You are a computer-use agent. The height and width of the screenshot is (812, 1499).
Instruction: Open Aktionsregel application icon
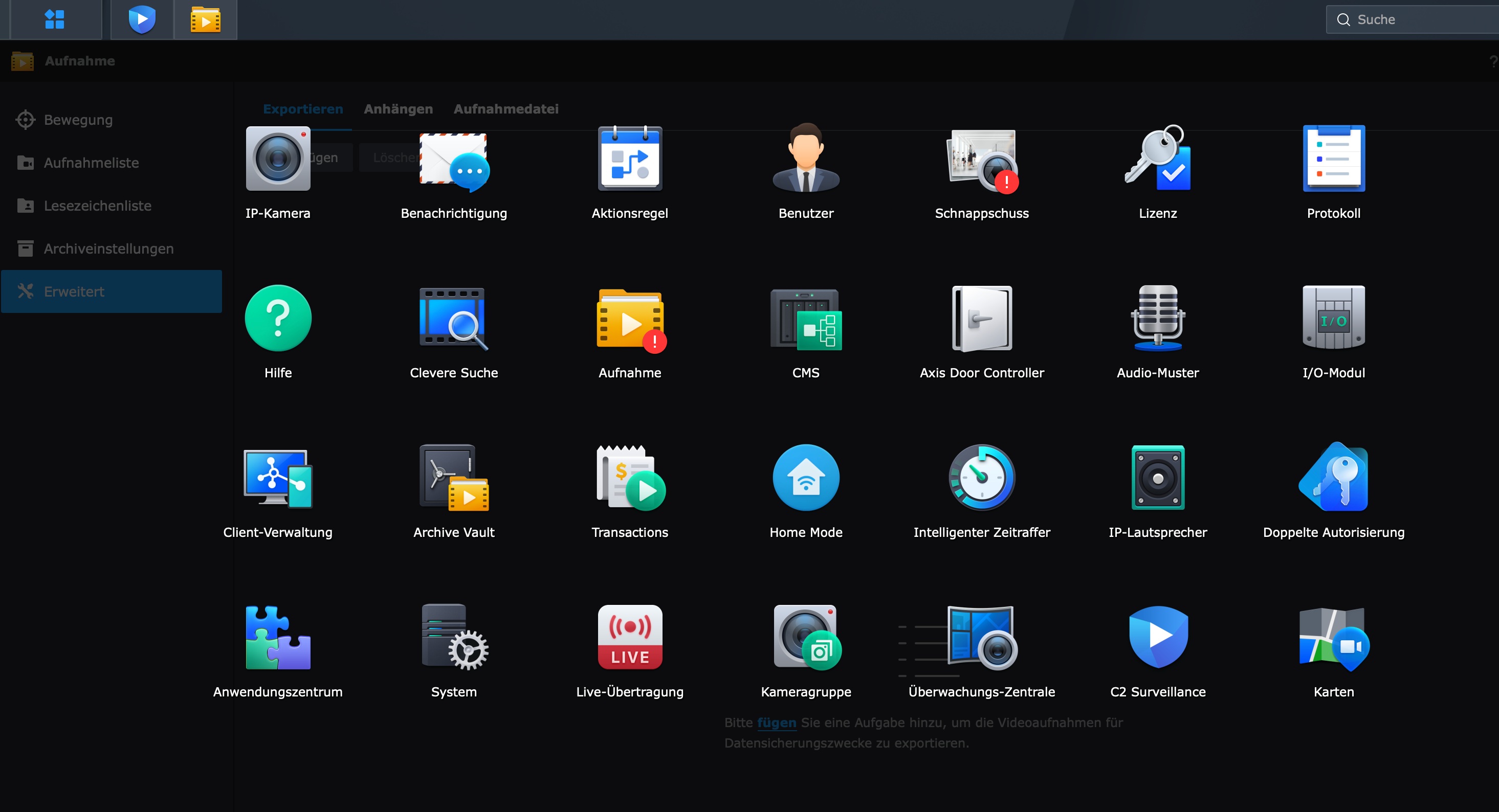(x=630, y=159)
